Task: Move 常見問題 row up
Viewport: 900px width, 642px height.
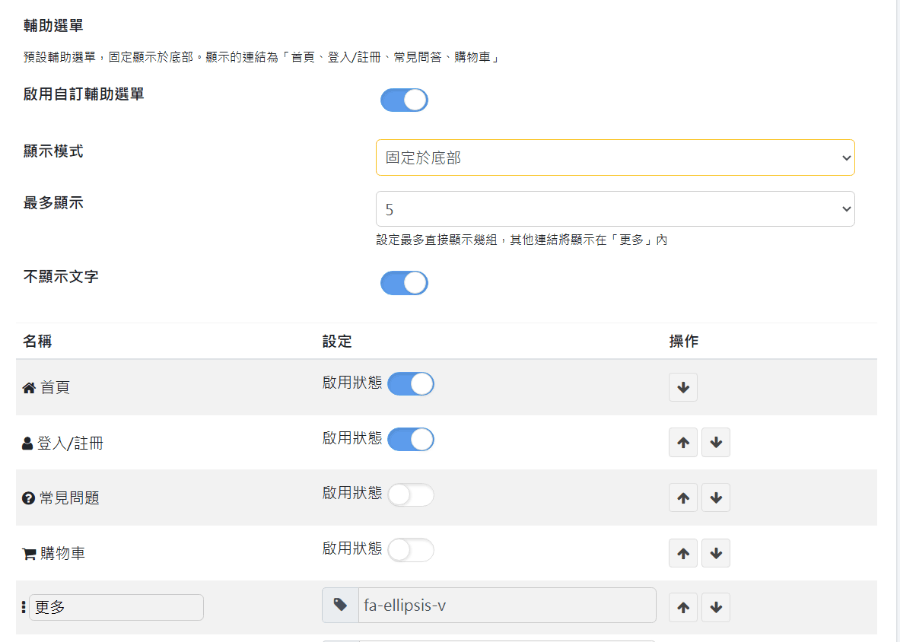Action: [x=683, y=497]
